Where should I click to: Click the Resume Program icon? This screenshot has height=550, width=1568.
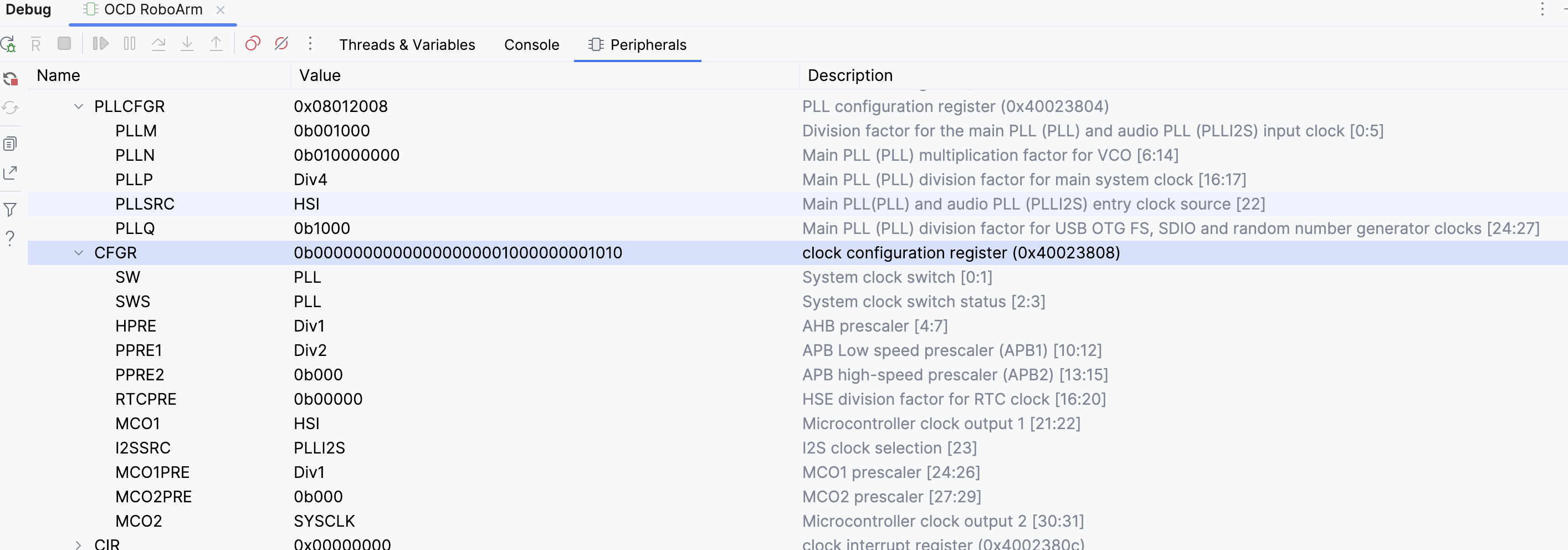click(x=100, y=44)
